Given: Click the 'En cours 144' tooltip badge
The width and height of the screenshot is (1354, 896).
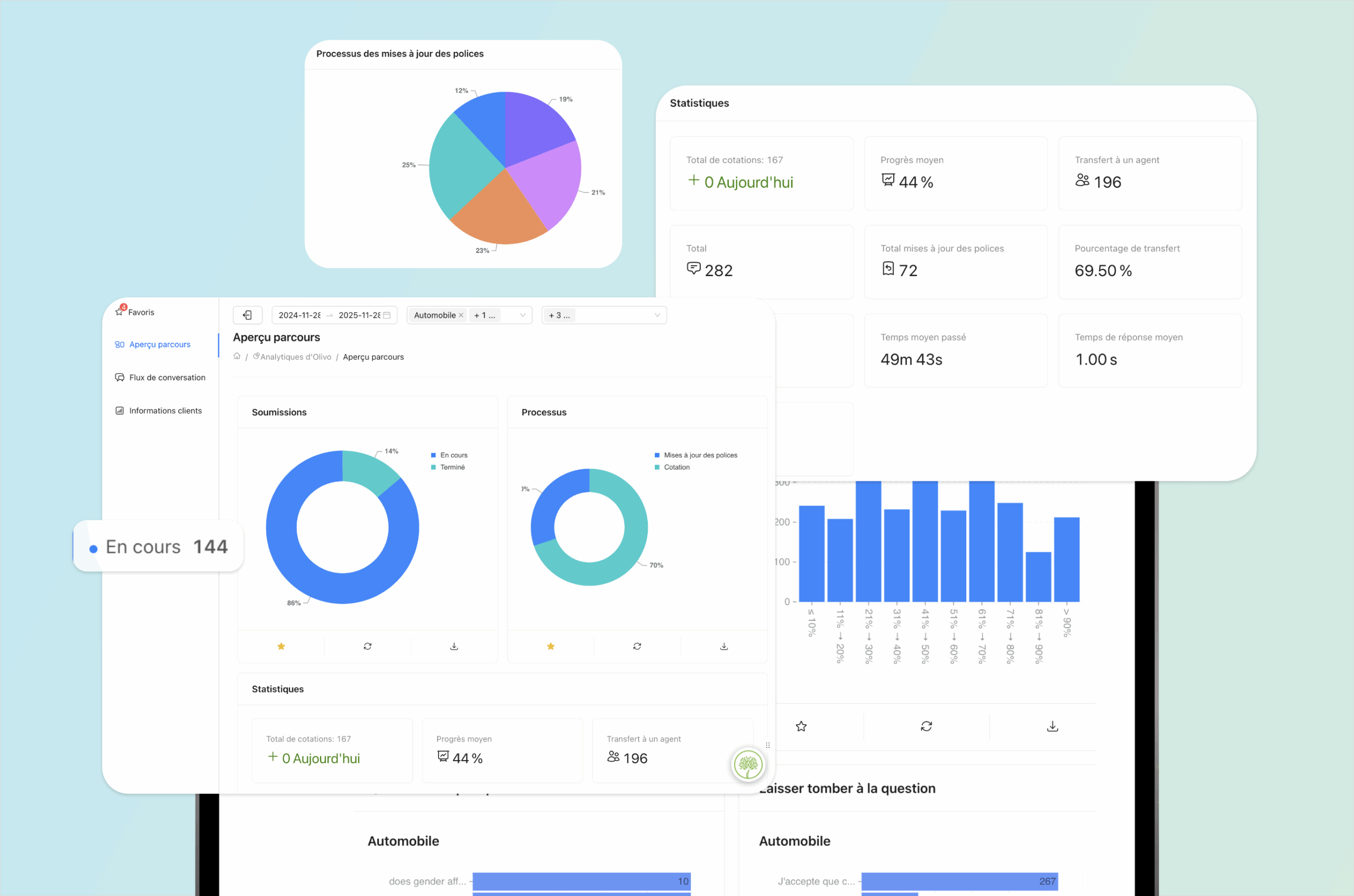Looking at the screenshot, I should pyautogui.click(x=158, y=546).
